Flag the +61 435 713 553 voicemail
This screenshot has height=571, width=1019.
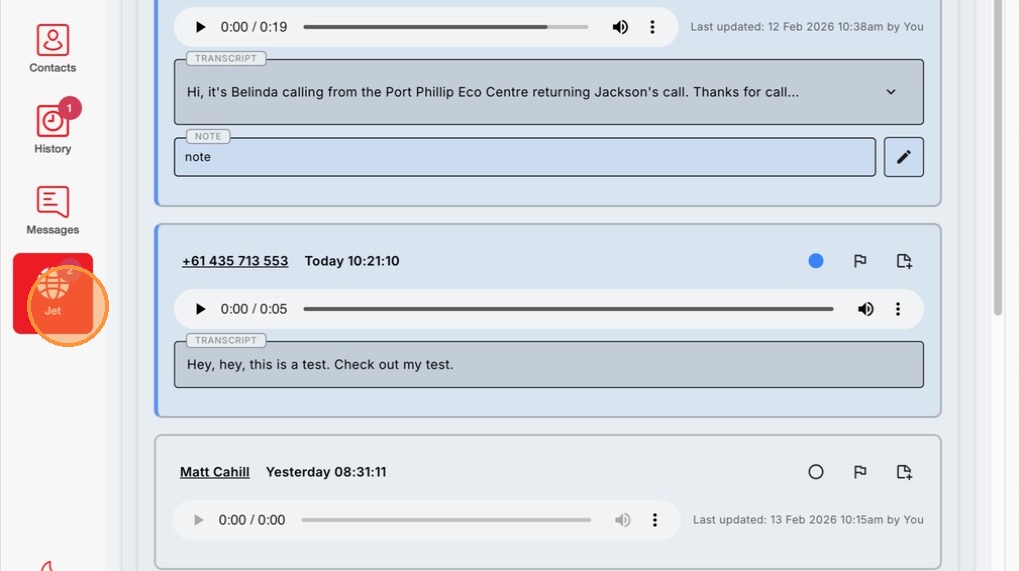pyautogui.click(x=860, y=261)
